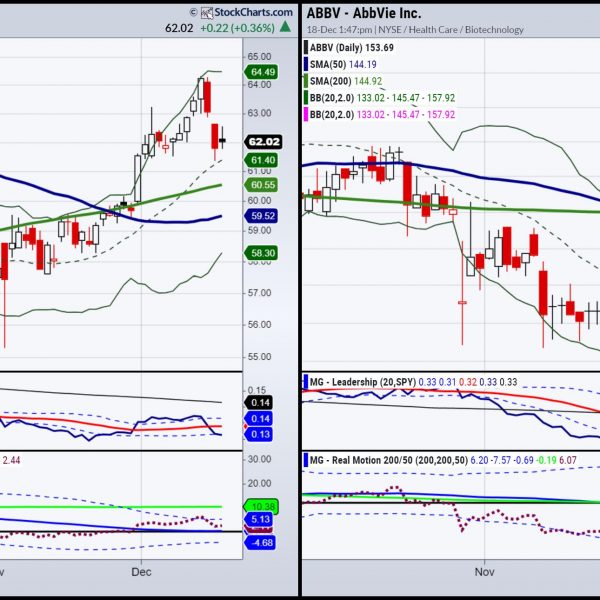
Task: Click the 55.00 price axis label
Action: [259, 357]
